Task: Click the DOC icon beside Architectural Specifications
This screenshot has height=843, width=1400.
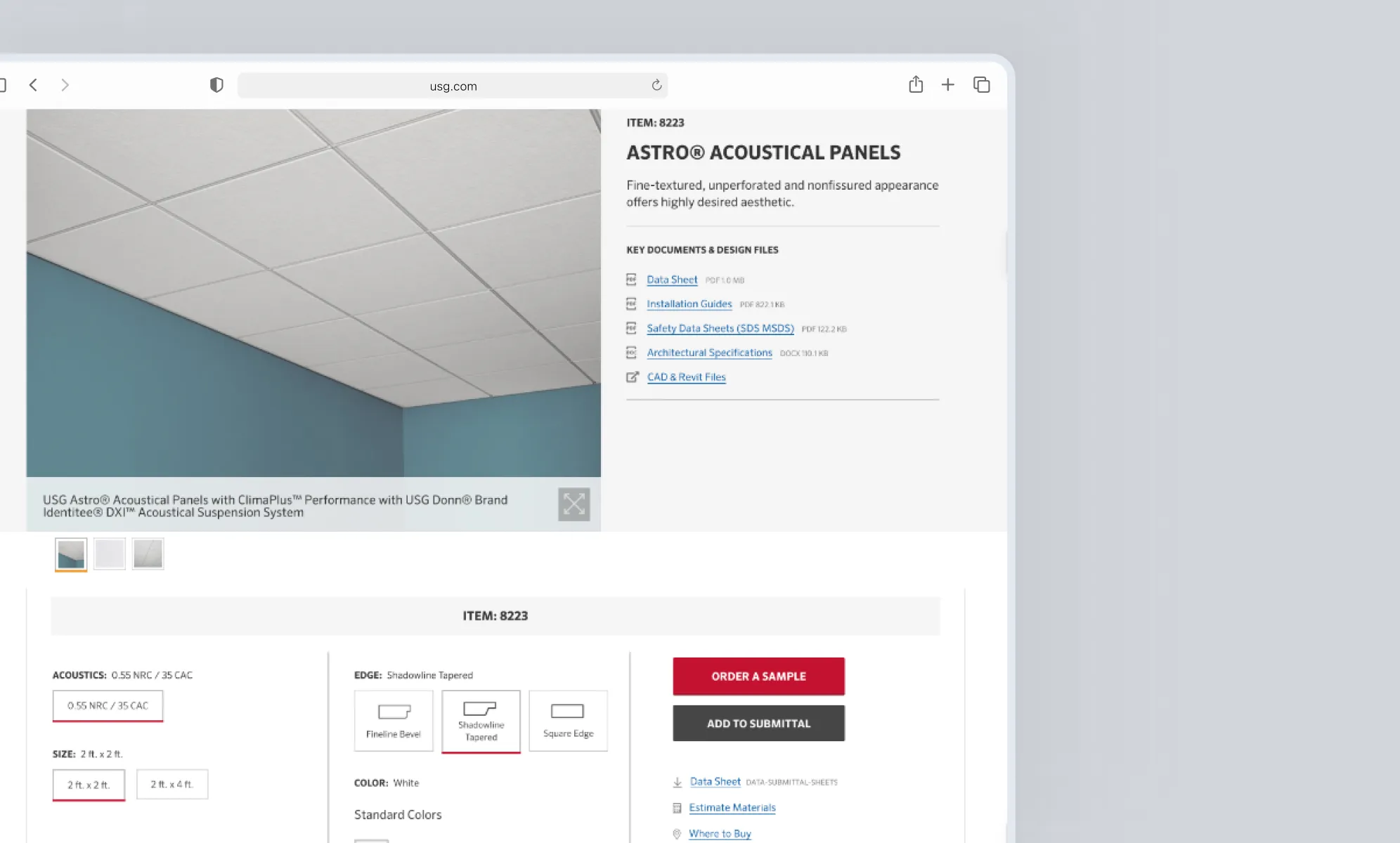Action: tap(631, 353)
